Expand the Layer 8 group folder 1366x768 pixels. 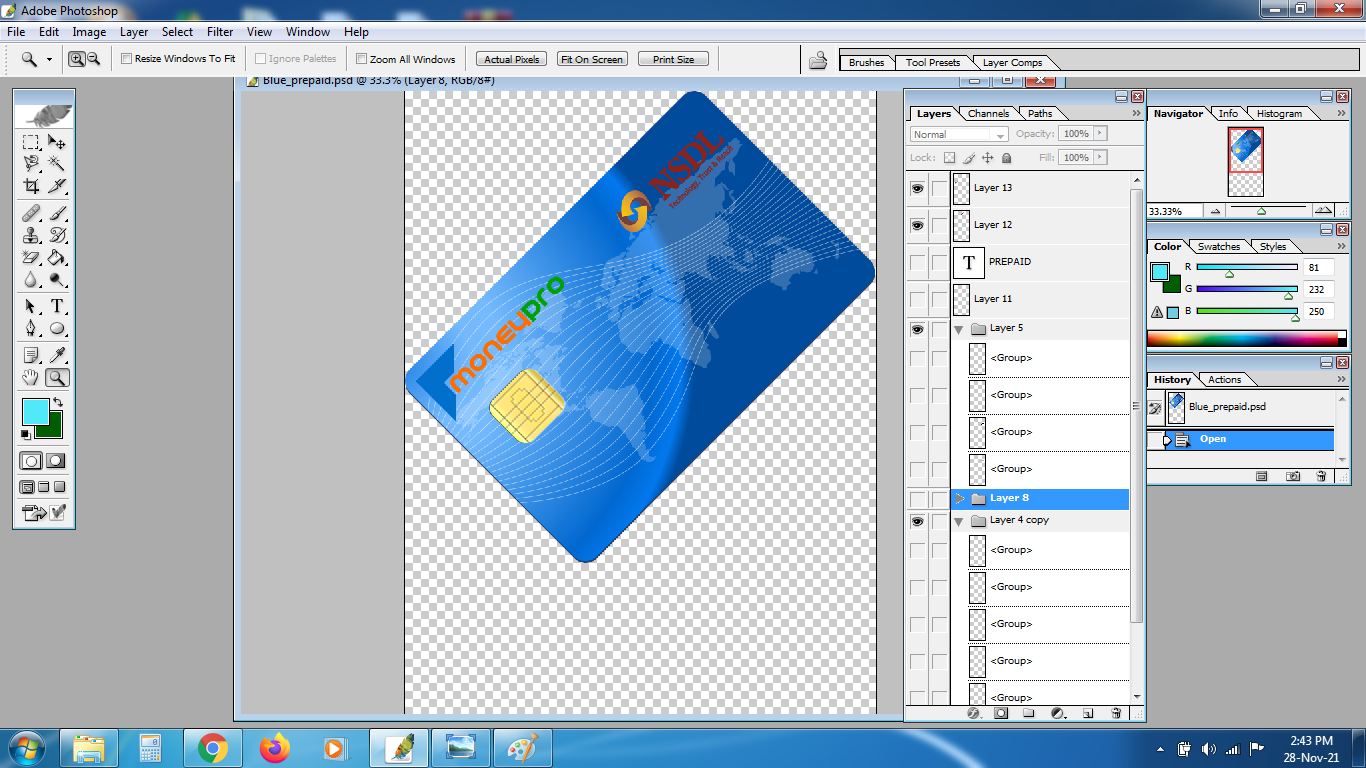click(x=959, y=498)
